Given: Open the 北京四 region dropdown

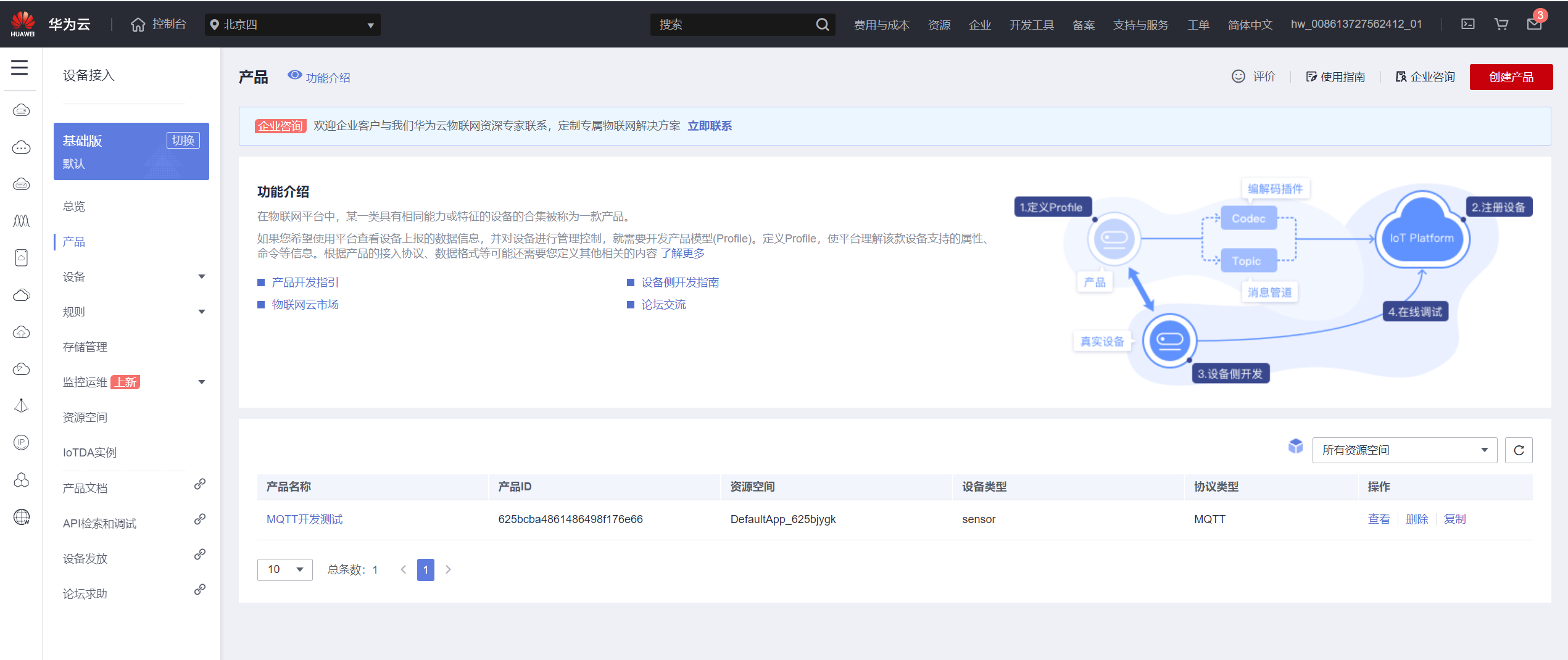Looking at the screenshot, I should pos(292,25).
